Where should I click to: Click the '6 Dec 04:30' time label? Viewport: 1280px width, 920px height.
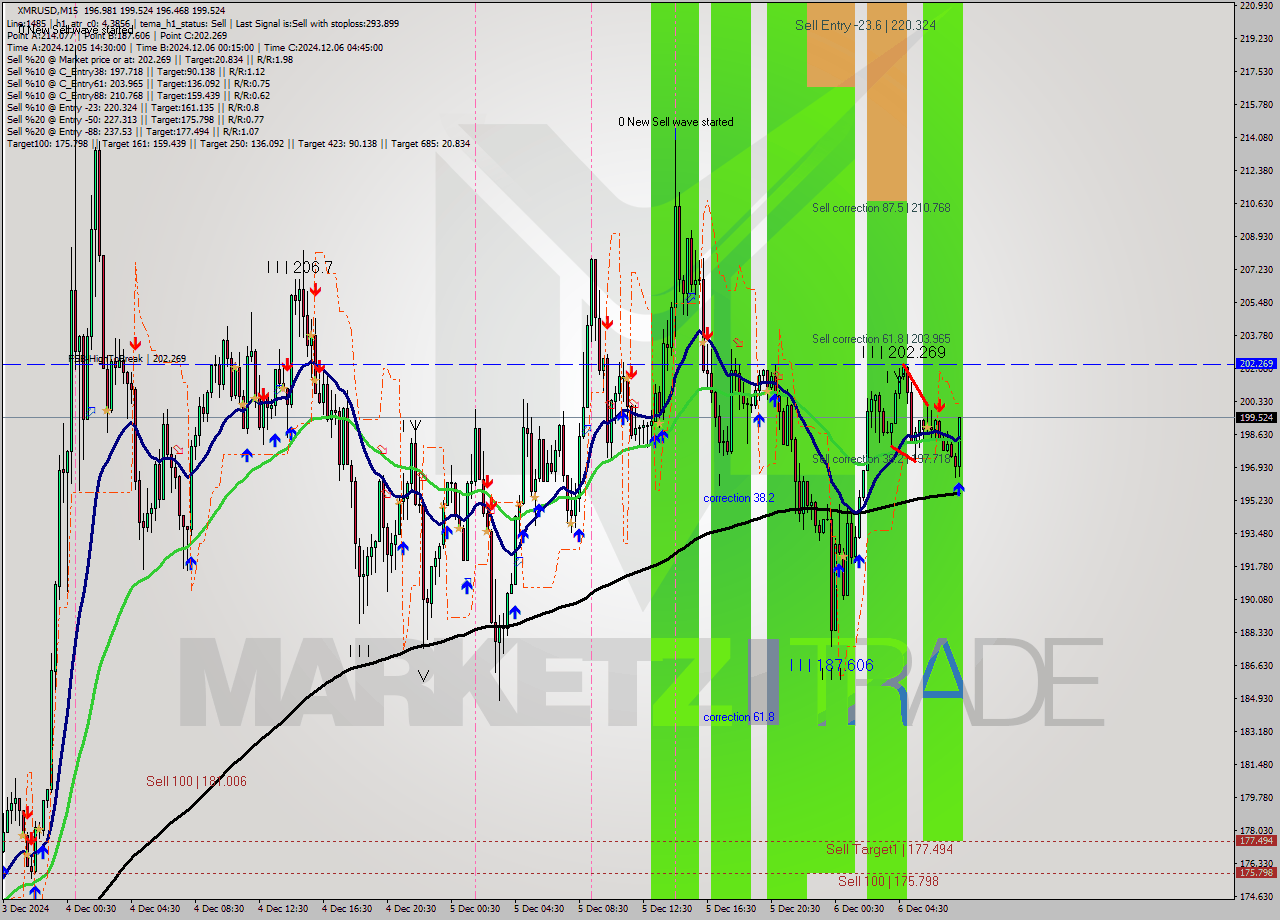click(x=923, y=909)
